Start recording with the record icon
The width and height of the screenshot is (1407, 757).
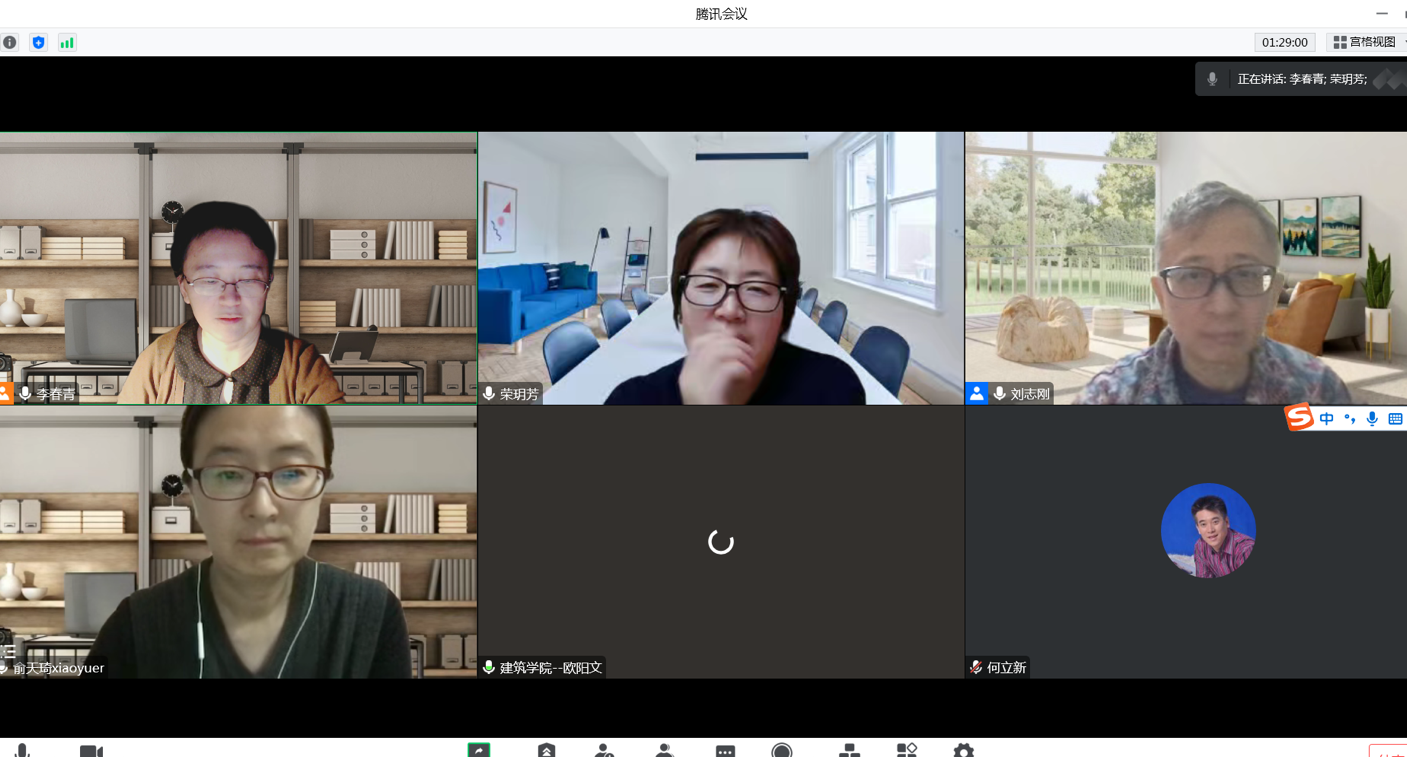pos(782,750)
